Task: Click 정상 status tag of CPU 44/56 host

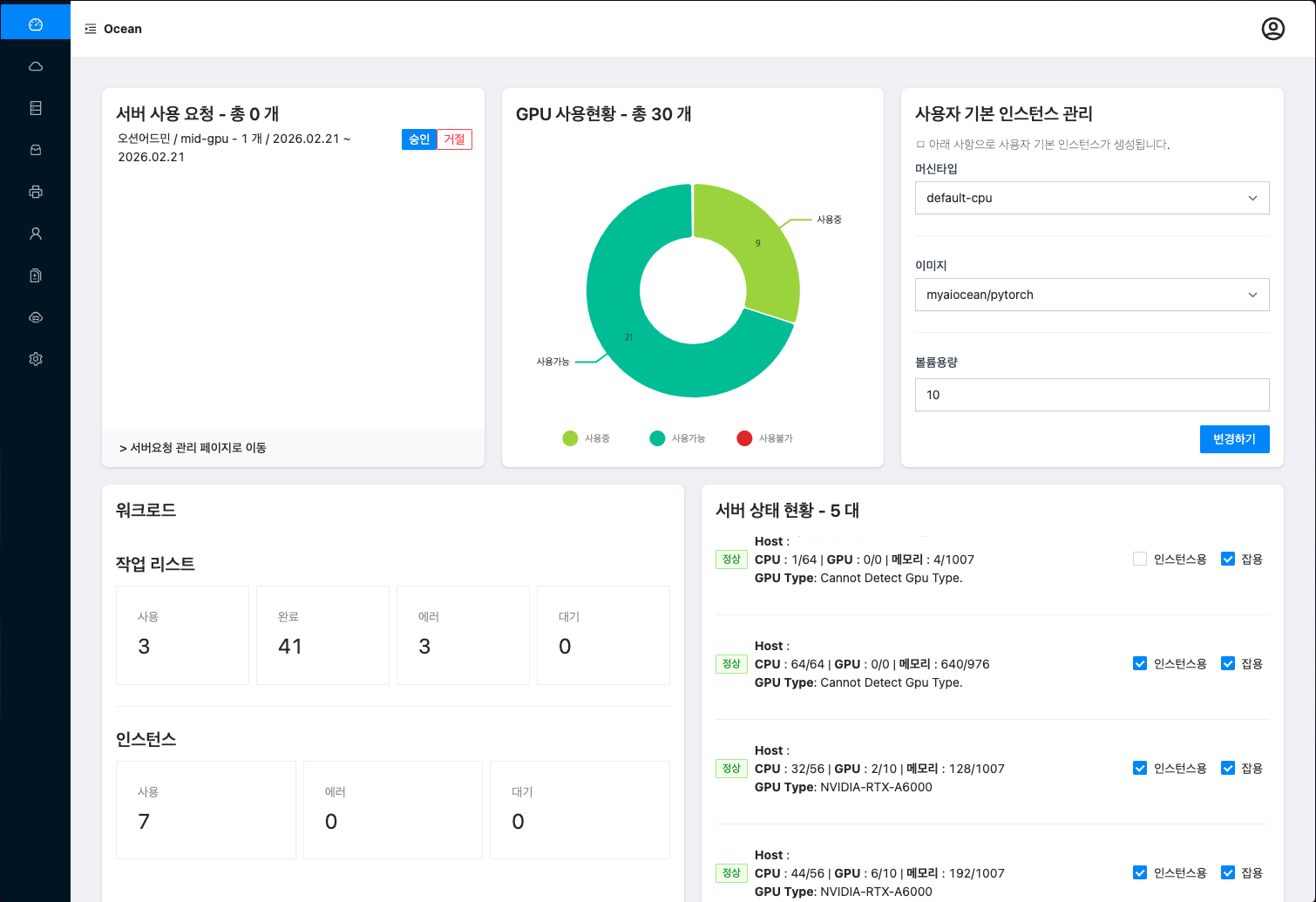Action: [731, 873]
